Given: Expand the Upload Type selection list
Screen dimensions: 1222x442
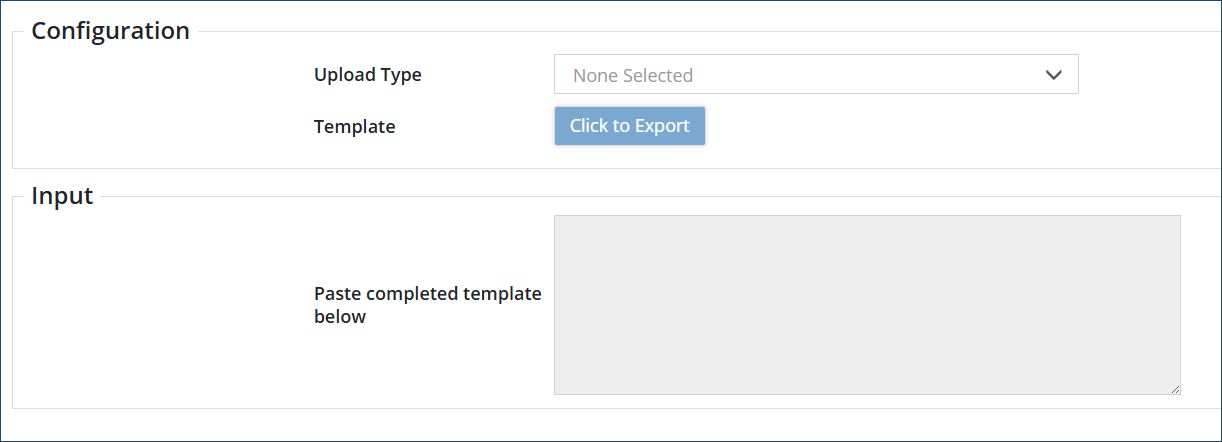Looking at the screenshot, I should [x=815, y=75].
